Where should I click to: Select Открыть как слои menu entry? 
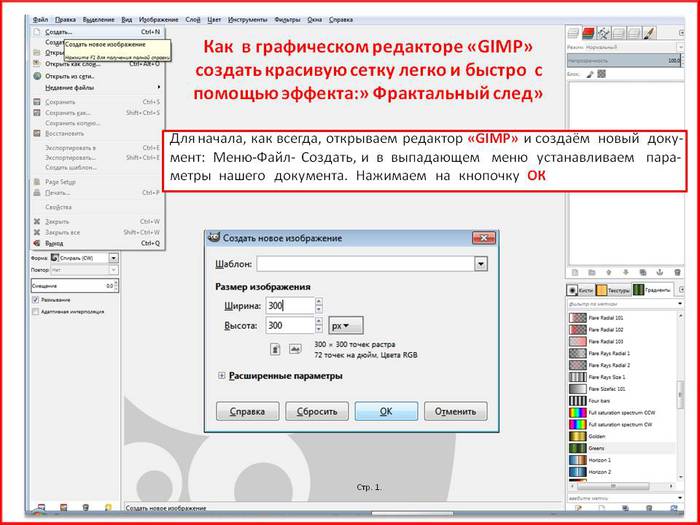[97, 64]
